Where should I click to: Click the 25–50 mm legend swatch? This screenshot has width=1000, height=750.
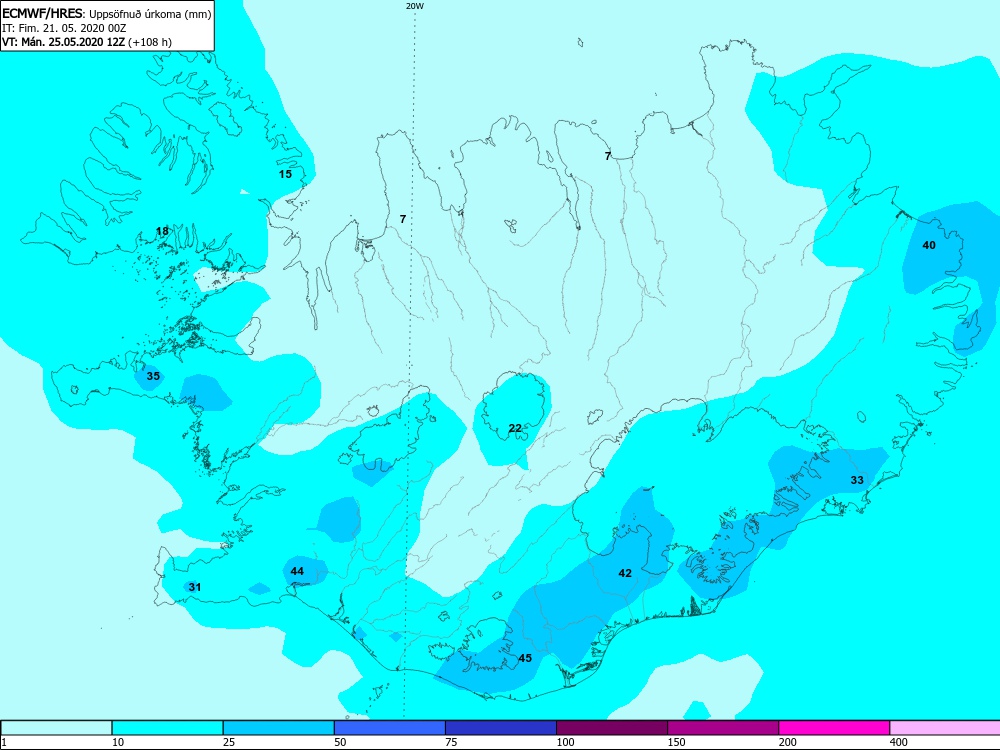coord(278,728)
